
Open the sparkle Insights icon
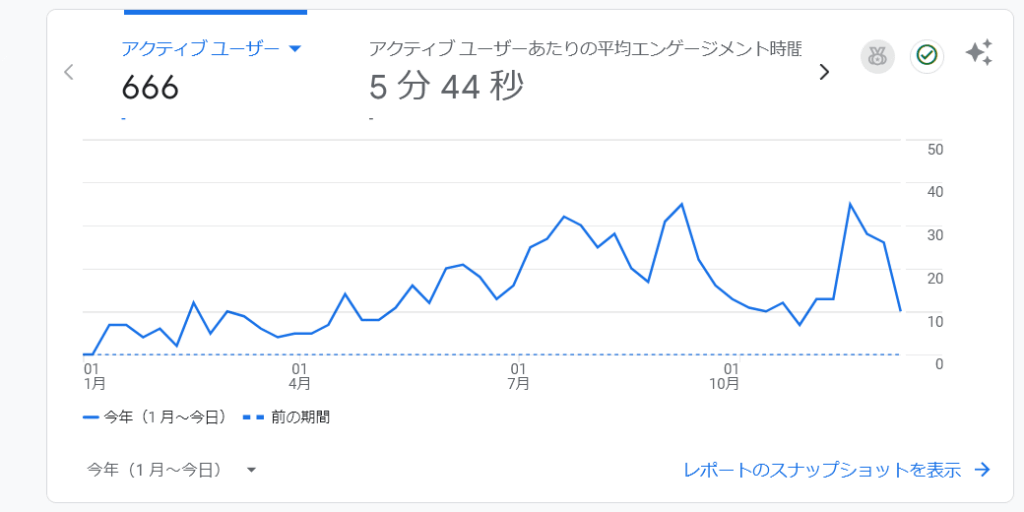979,54
